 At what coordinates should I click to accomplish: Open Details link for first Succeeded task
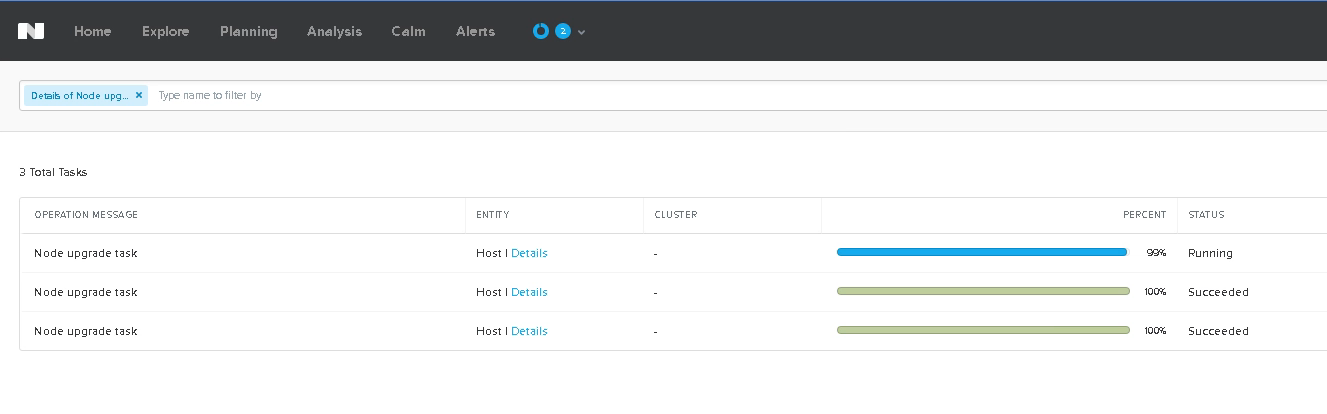click(529, 292)
